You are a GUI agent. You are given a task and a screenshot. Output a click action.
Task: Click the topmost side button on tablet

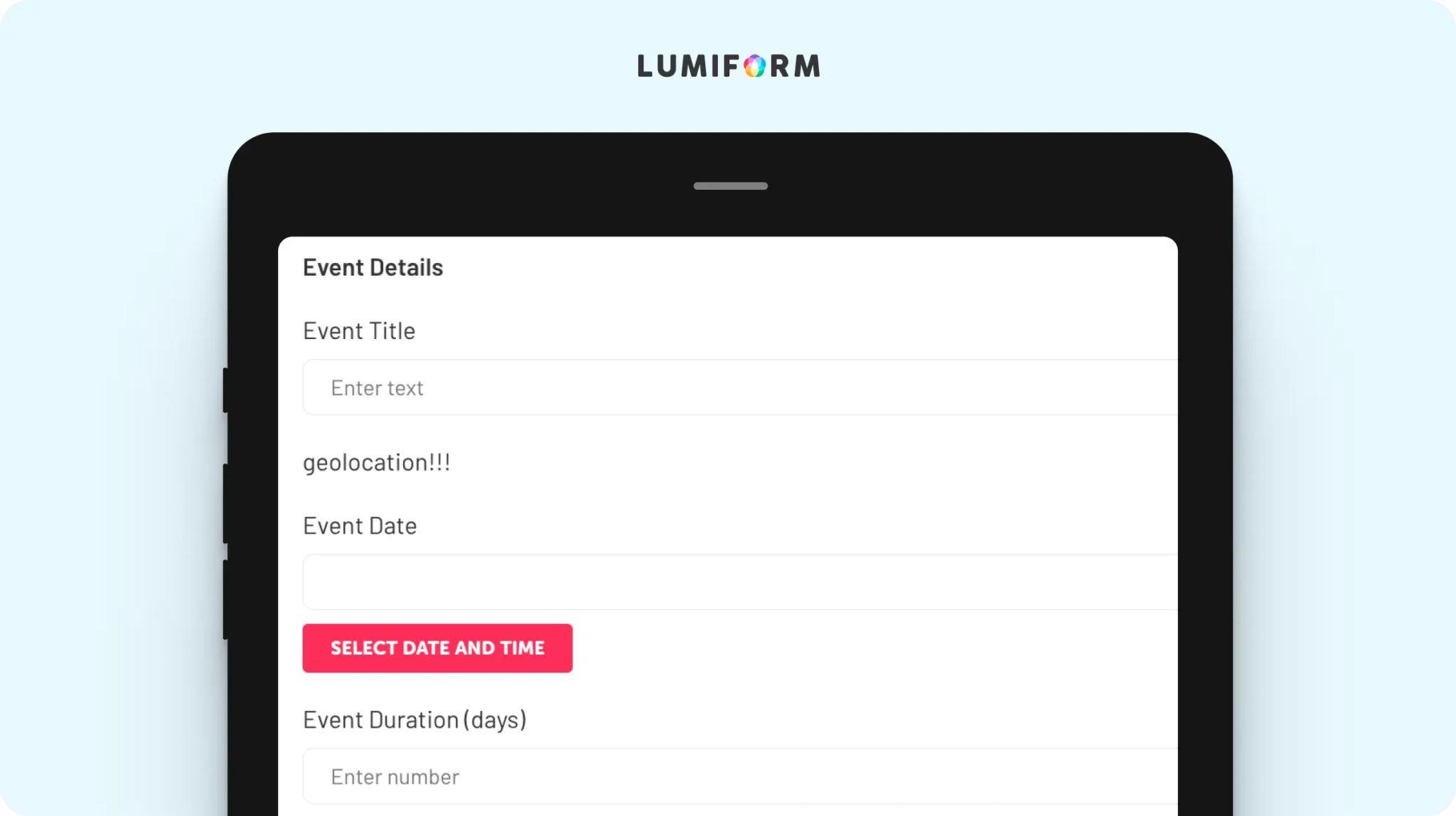[x=225, y=390]
